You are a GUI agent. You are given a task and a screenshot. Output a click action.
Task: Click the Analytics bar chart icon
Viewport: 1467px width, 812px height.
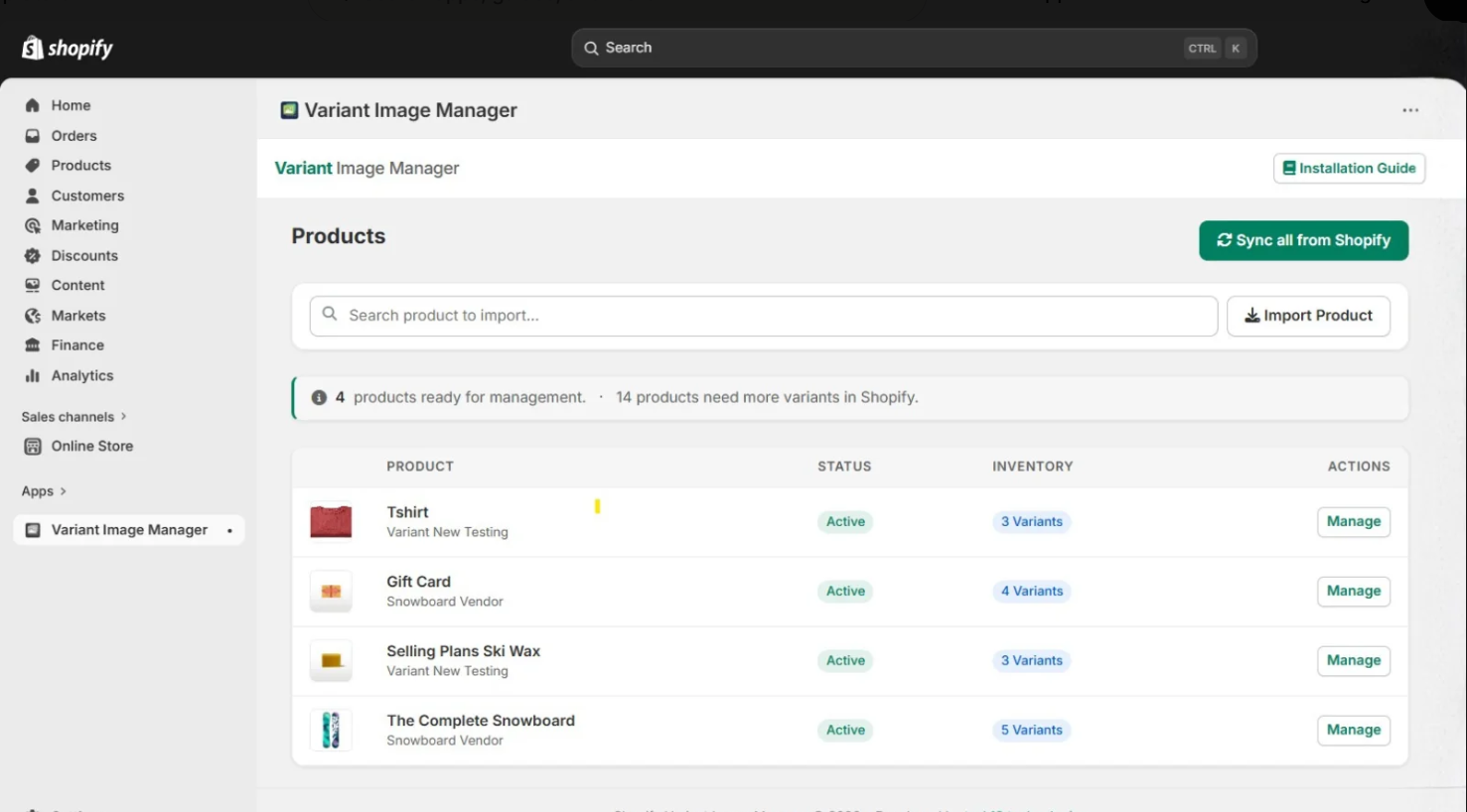33,375
